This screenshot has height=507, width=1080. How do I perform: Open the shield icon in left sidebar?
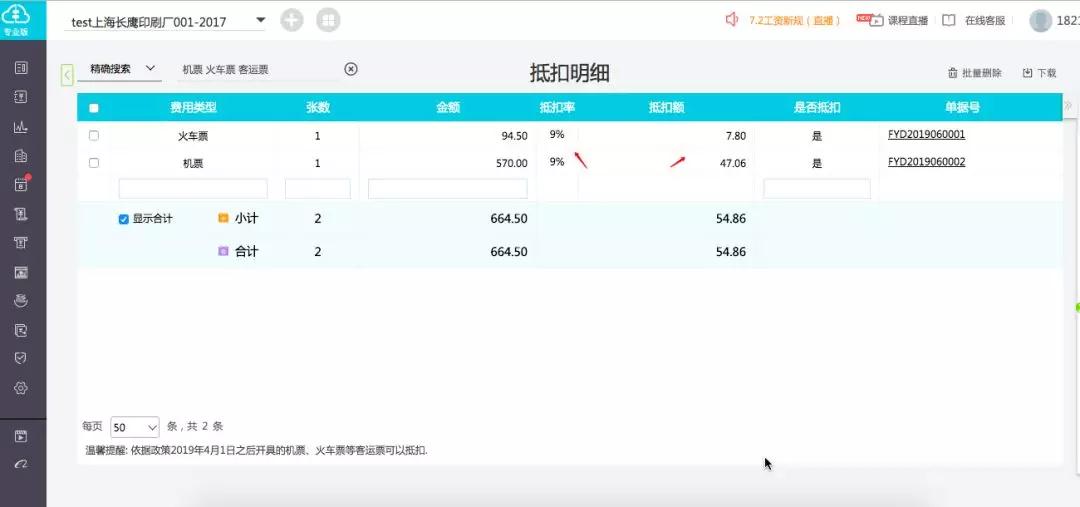coord(21,358)
